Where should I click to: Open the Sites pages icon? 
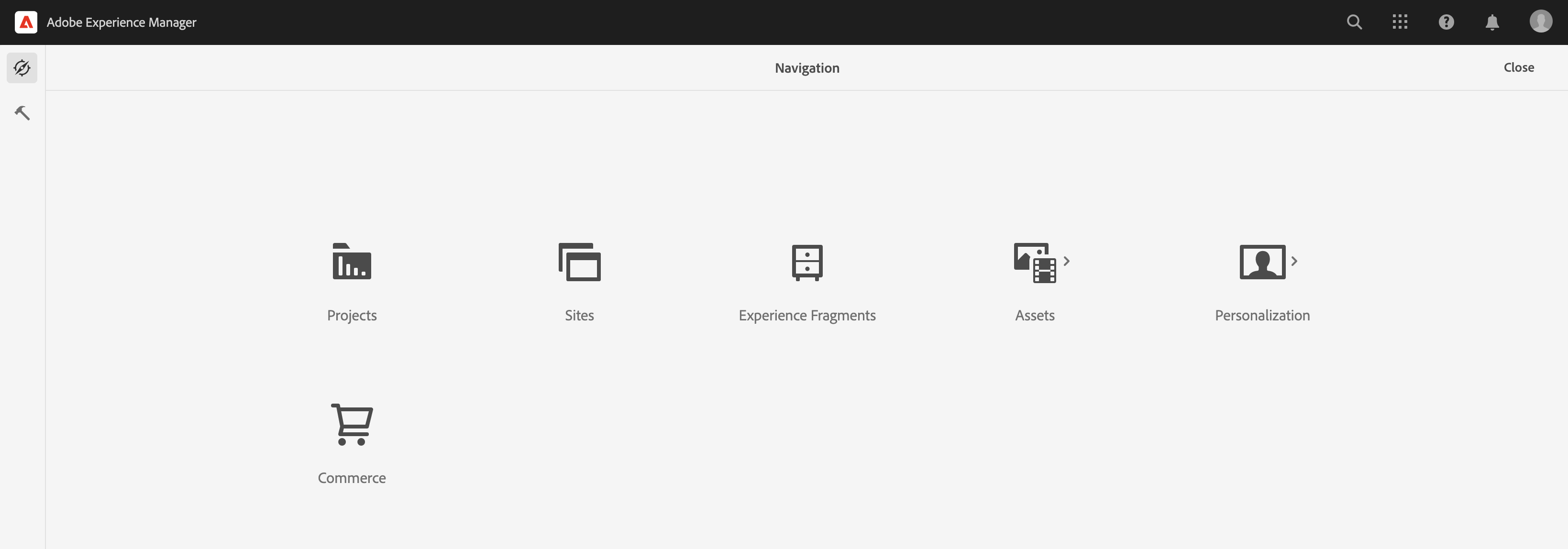(579, 262)
